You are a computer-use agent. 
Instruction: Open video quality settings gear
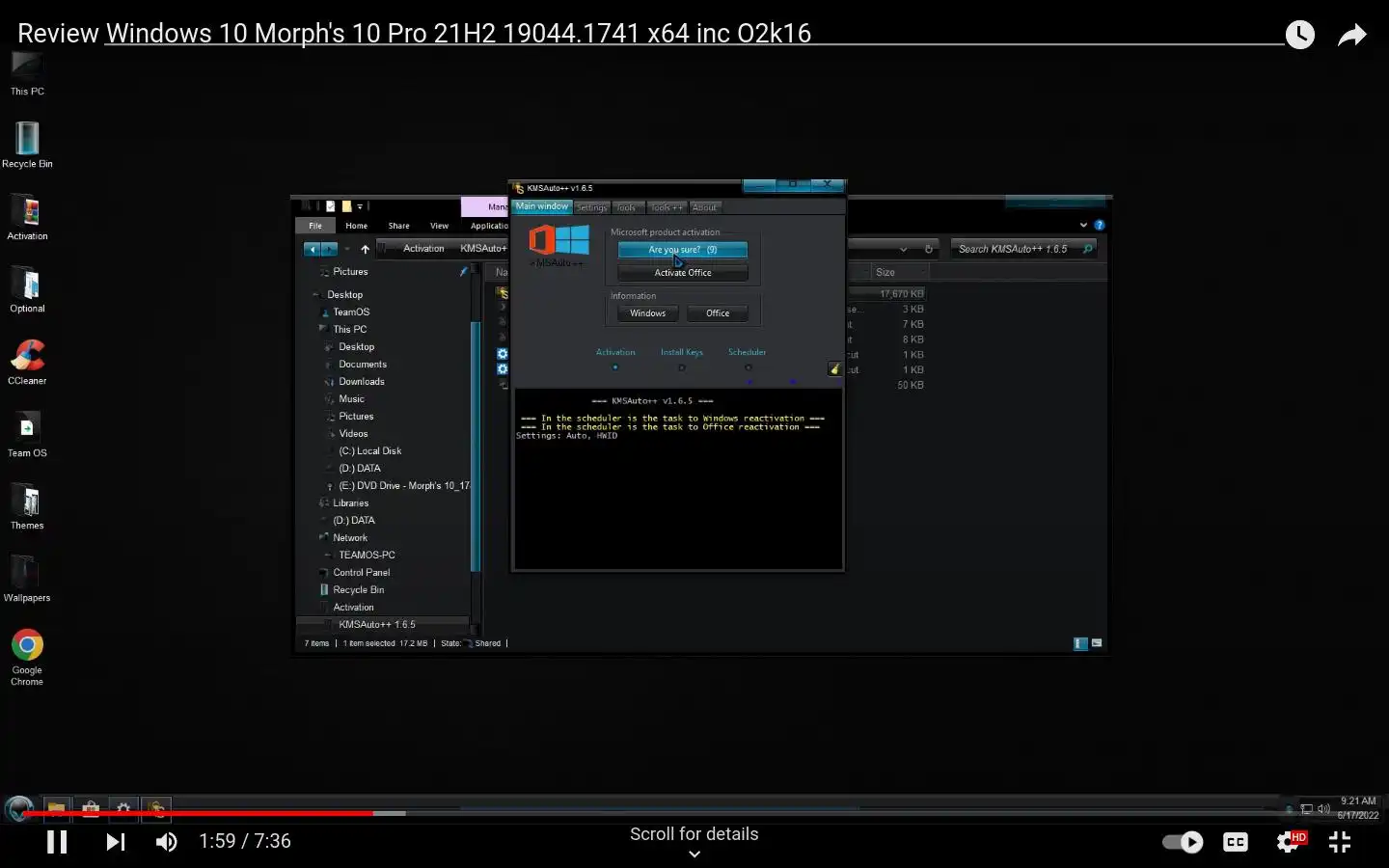click(1290, 842)
